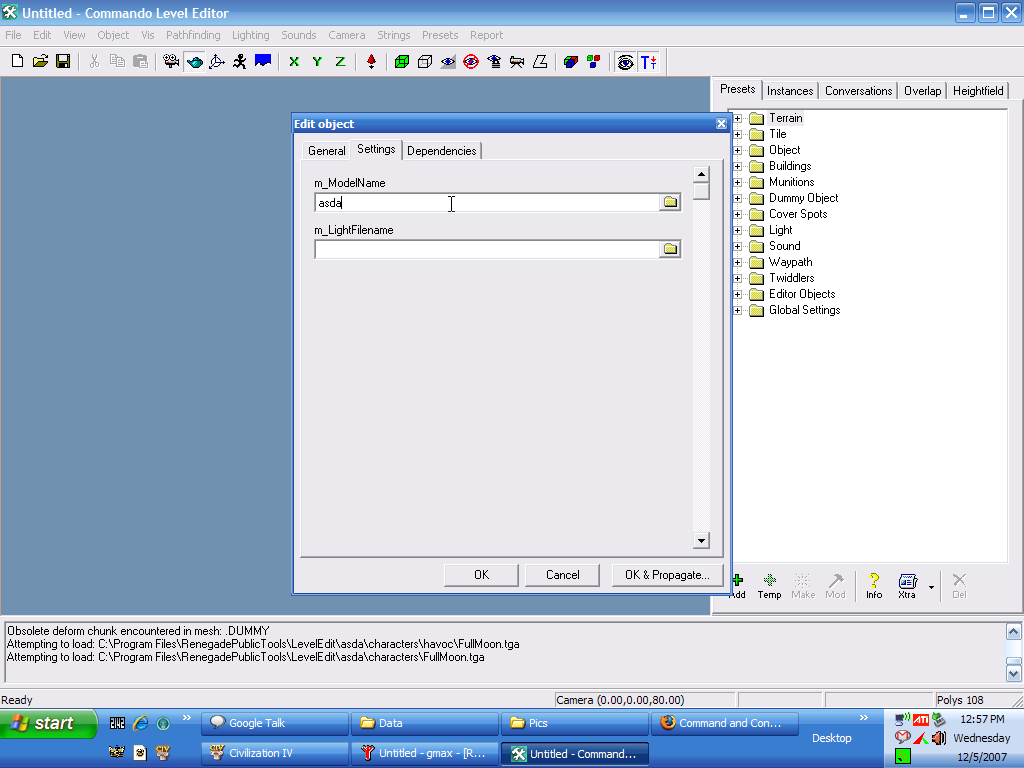This screenshot has height=768, width=1024.
Task: Toggle the Z axis restriction
Action: pyautogui.click(x=340, y=62)
